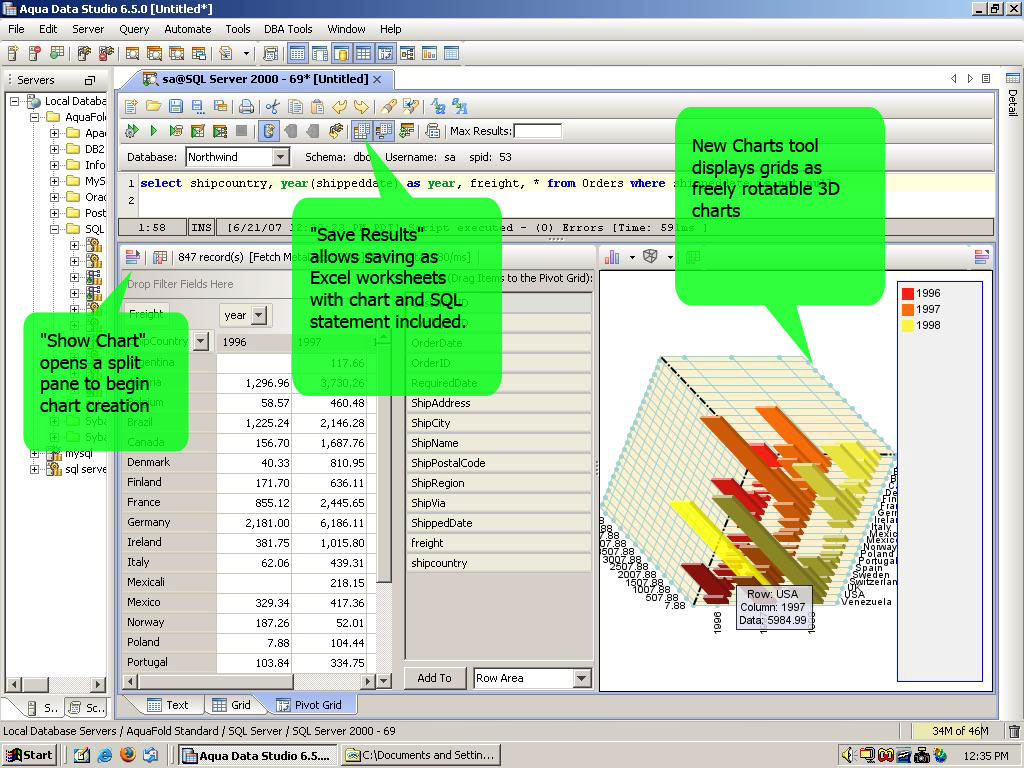Click the red 1996 legend swatch

[x=908, y=293]
